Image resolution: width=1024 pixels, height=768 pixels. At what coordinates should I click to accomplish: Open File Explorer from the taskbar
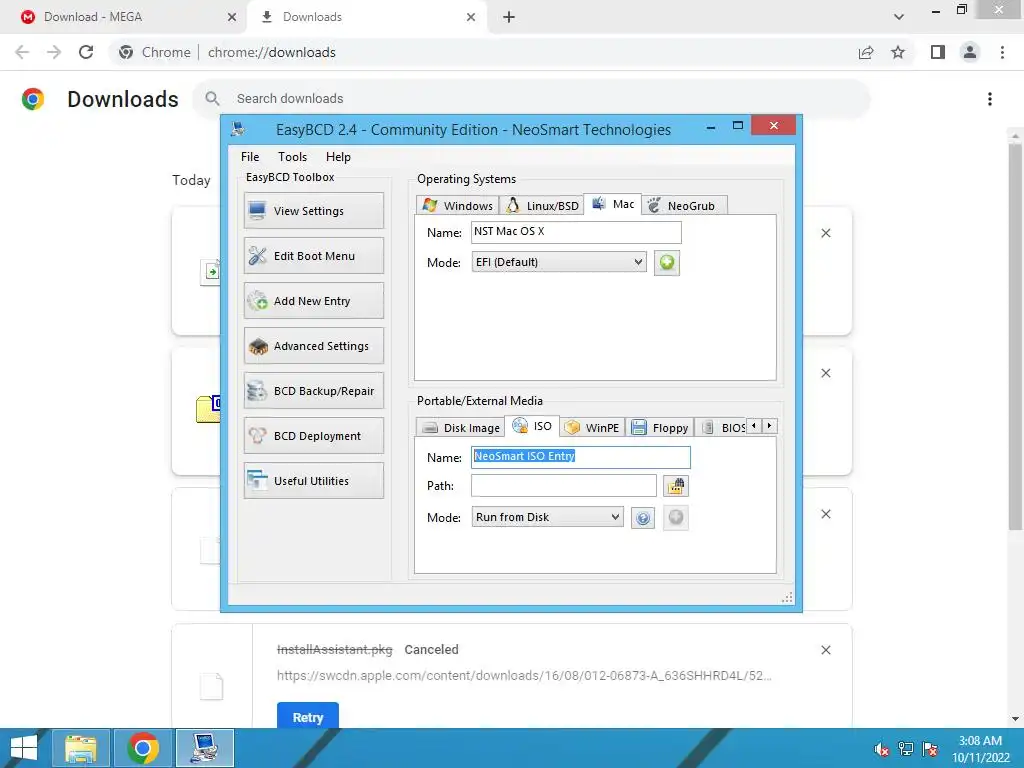pyautogui.click(x=81, y=748)
